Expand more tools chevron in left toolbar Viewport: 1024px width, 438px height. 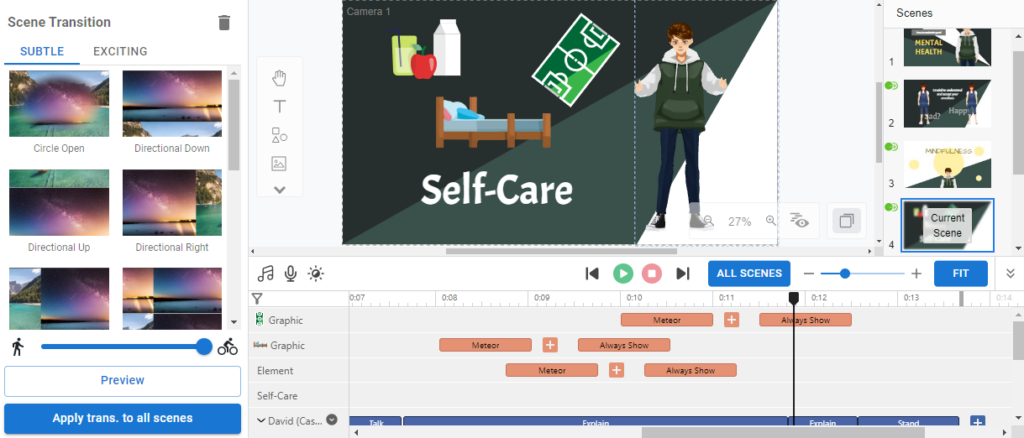tap(279, 189)
